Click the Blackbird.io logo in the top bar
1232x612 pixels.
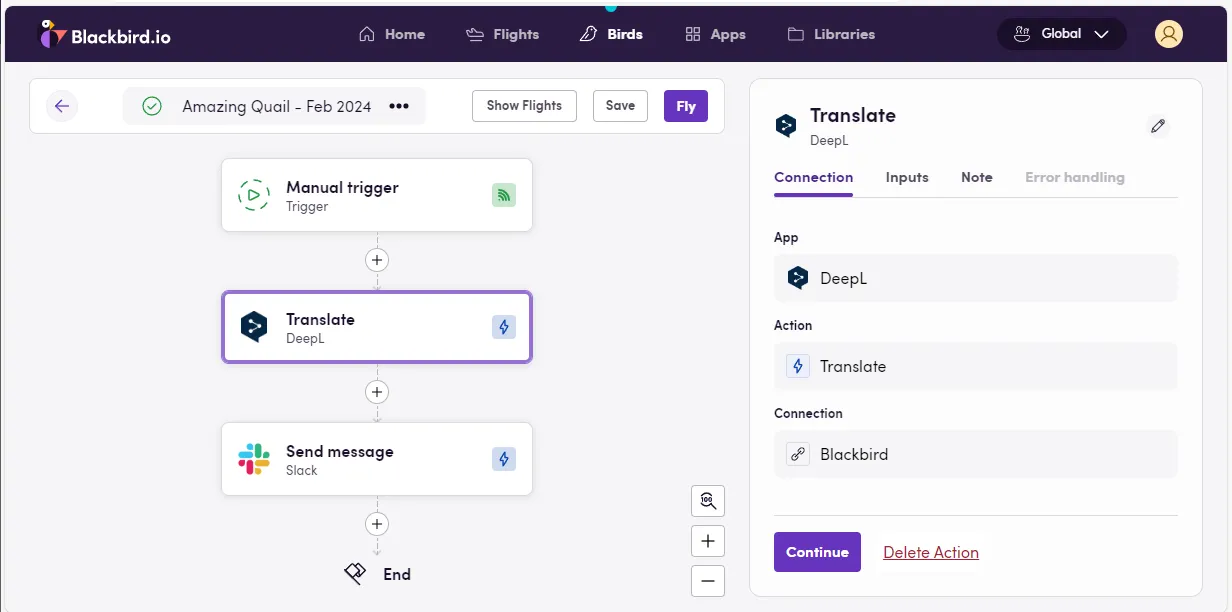coord(104,33)
